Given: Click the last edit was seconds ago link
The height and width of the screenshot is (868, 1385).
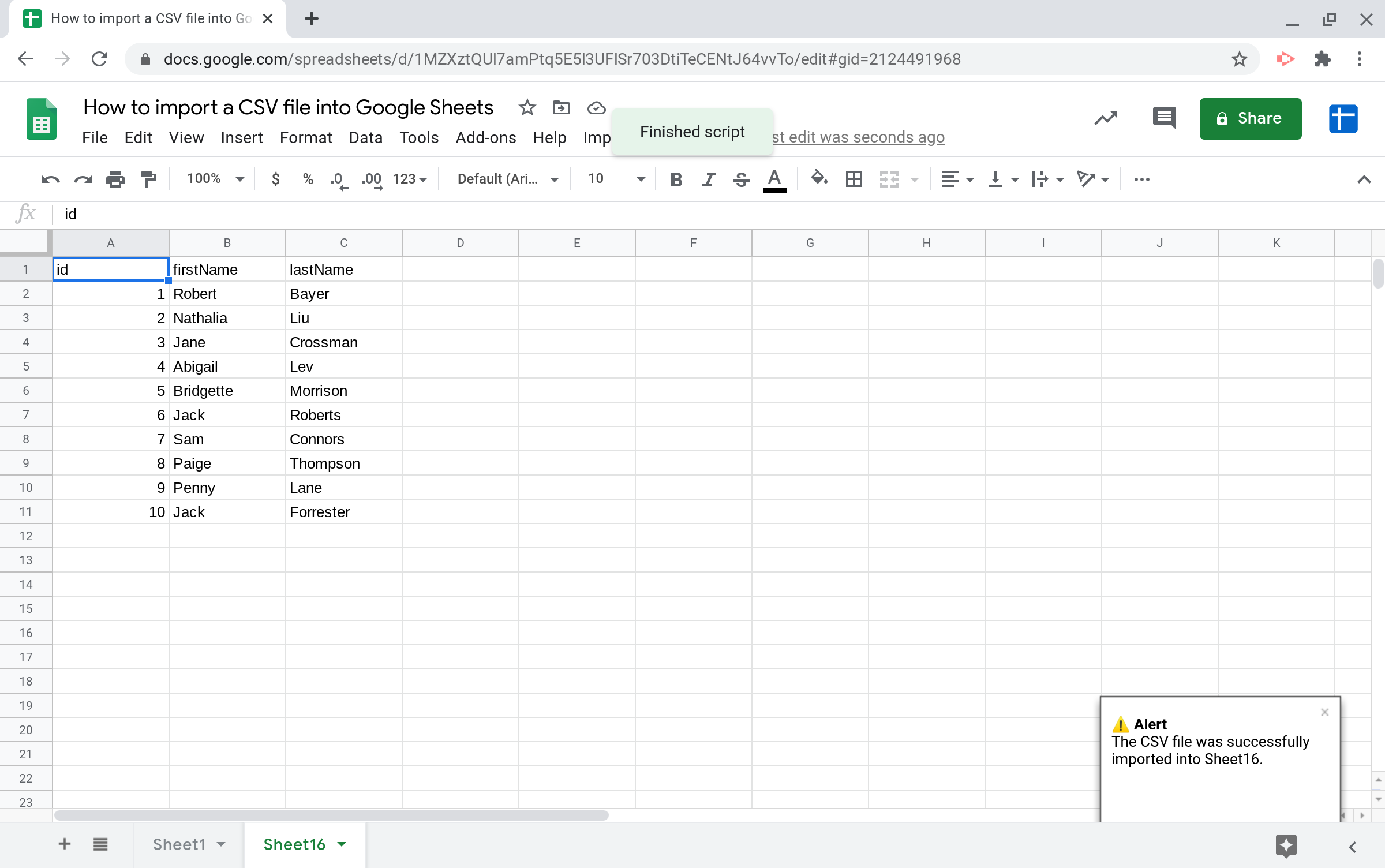Looking at the screenshot, I should [x=859, y=137].
